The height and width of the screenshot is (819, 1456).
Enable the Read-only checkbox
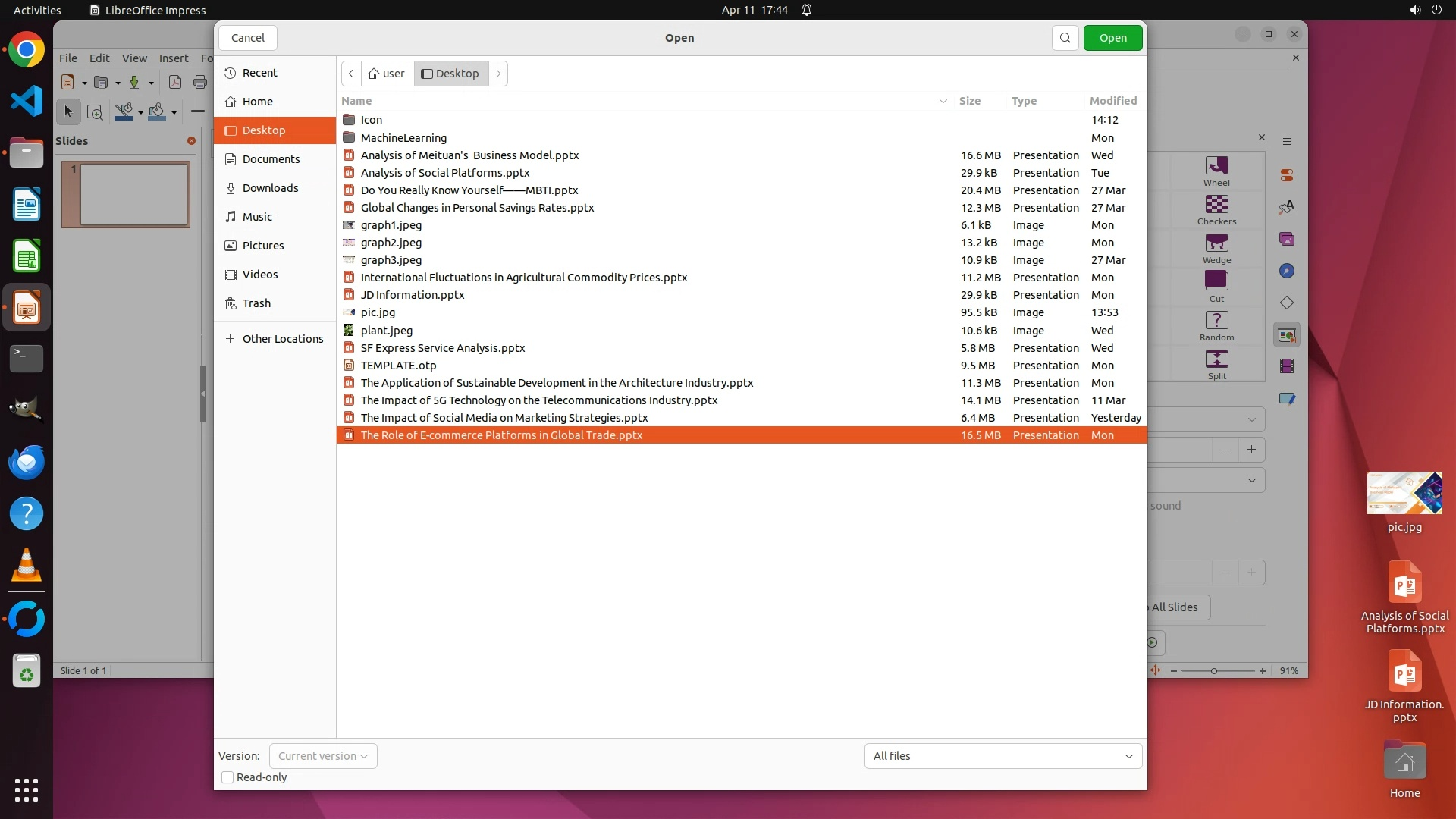(227, 777)
